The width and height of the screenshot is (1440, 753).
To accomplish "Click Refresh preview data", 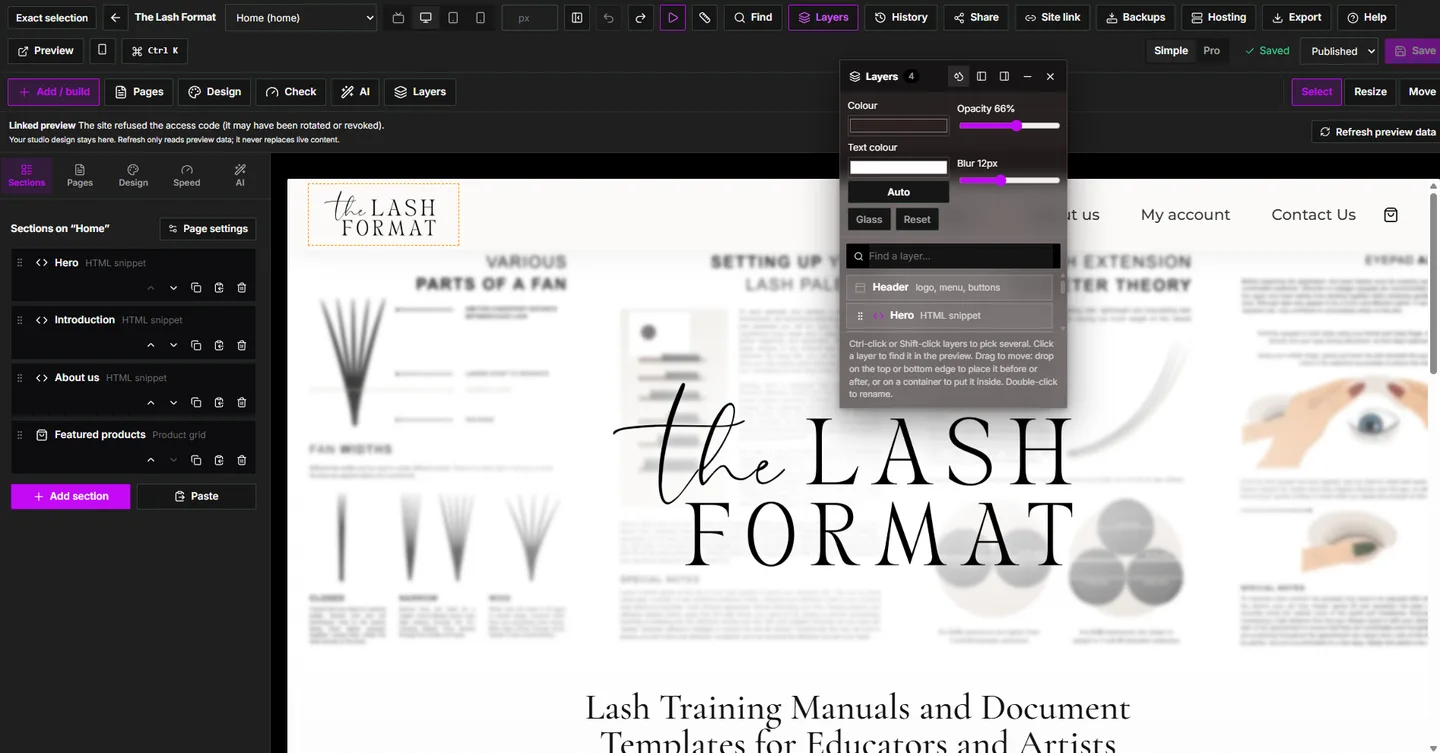I will [x=1378, y=132].
